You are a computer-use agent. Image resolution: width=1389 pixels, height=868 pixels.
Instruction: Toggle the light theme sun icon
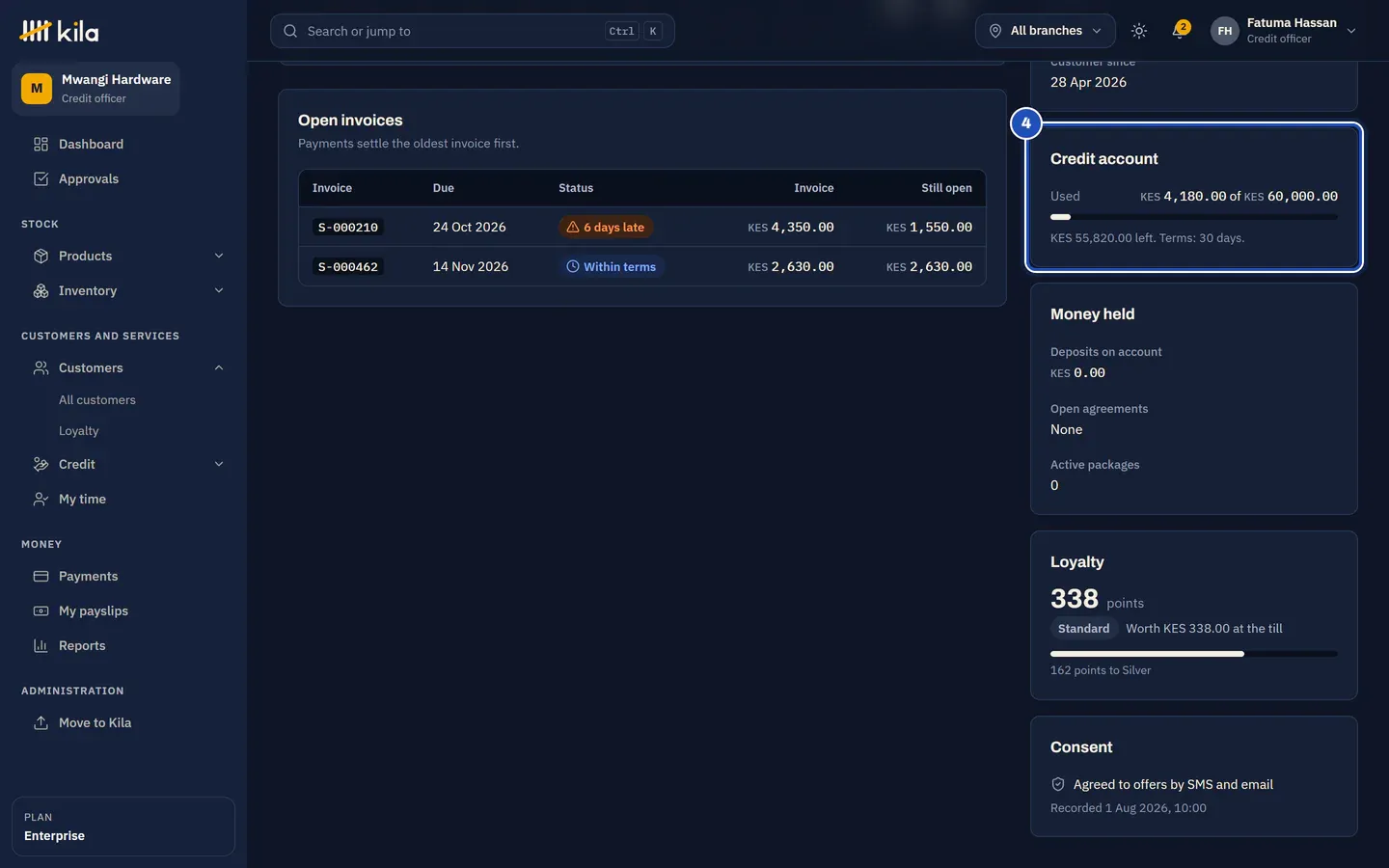click(1139, 31)
